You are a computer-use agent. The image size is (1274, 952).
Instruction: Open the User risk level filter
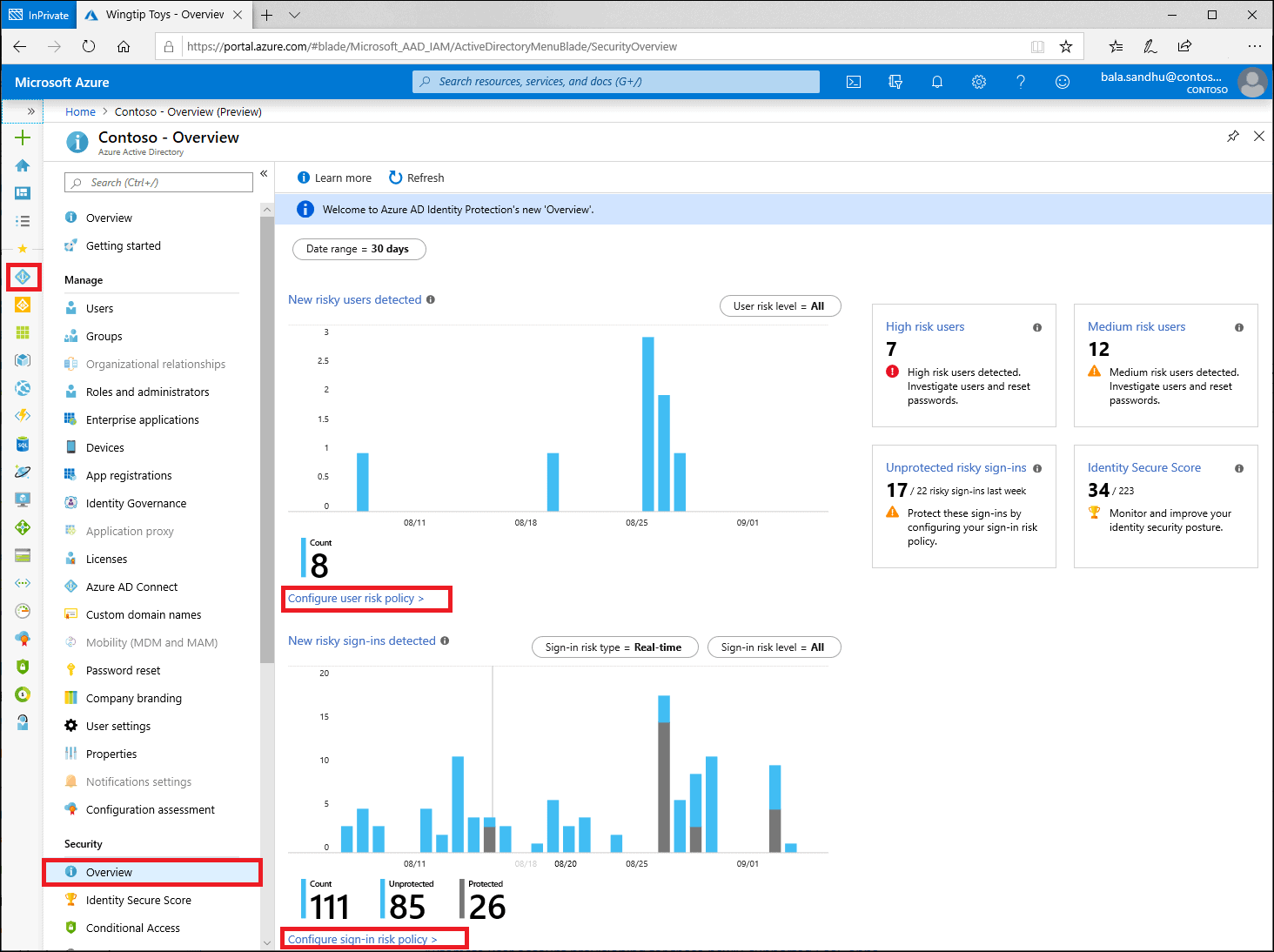(x=780, y=306)
